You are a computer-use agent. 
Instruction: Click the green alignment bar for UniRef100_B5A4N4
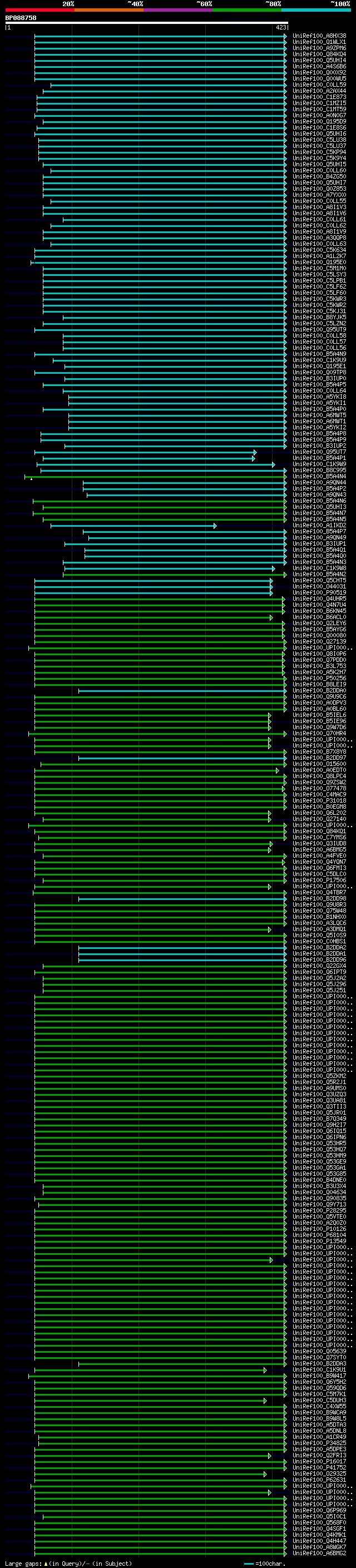pos(155,477)
